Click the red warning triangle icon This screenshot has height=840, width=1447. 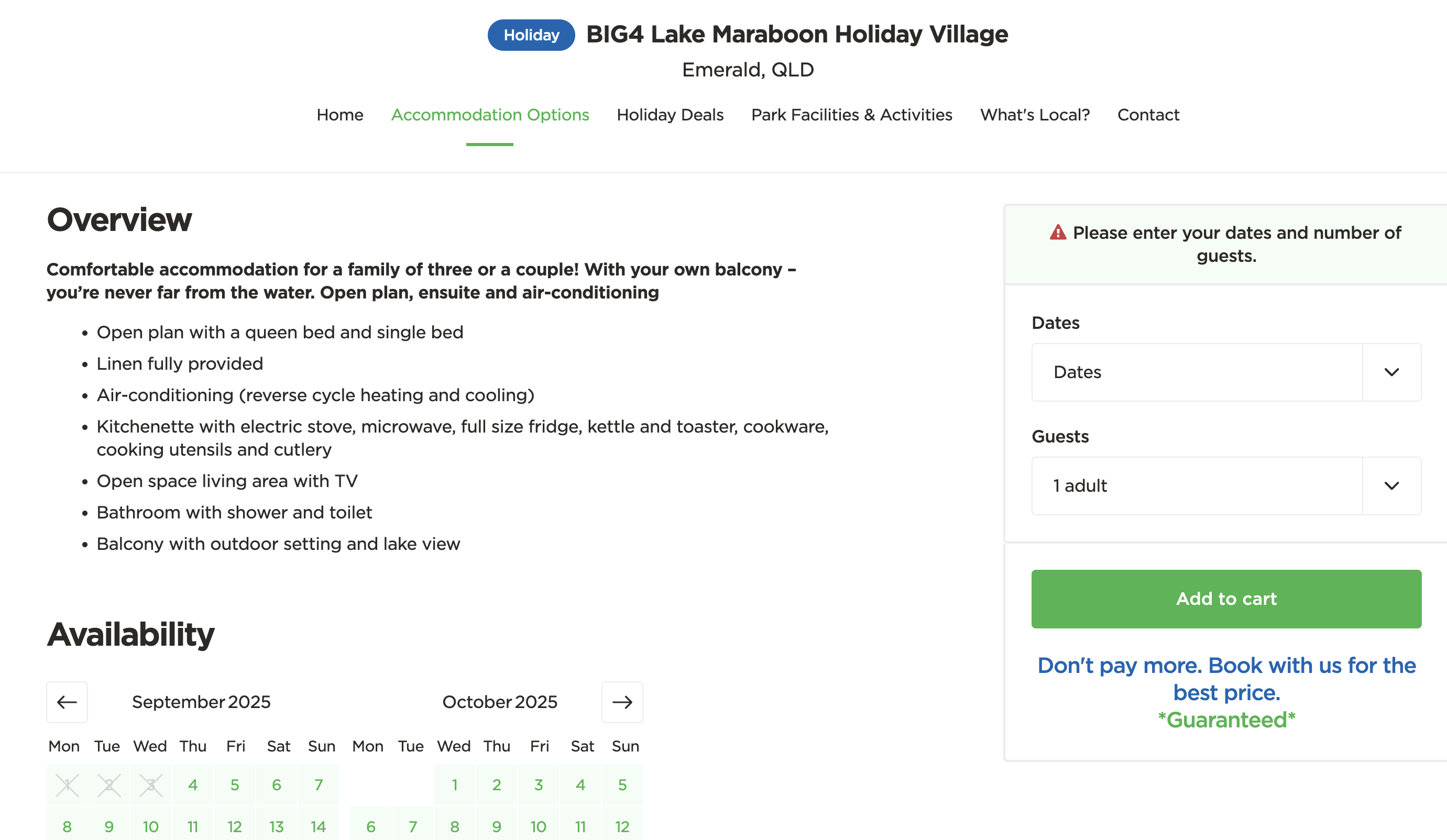coord(1058,233)
